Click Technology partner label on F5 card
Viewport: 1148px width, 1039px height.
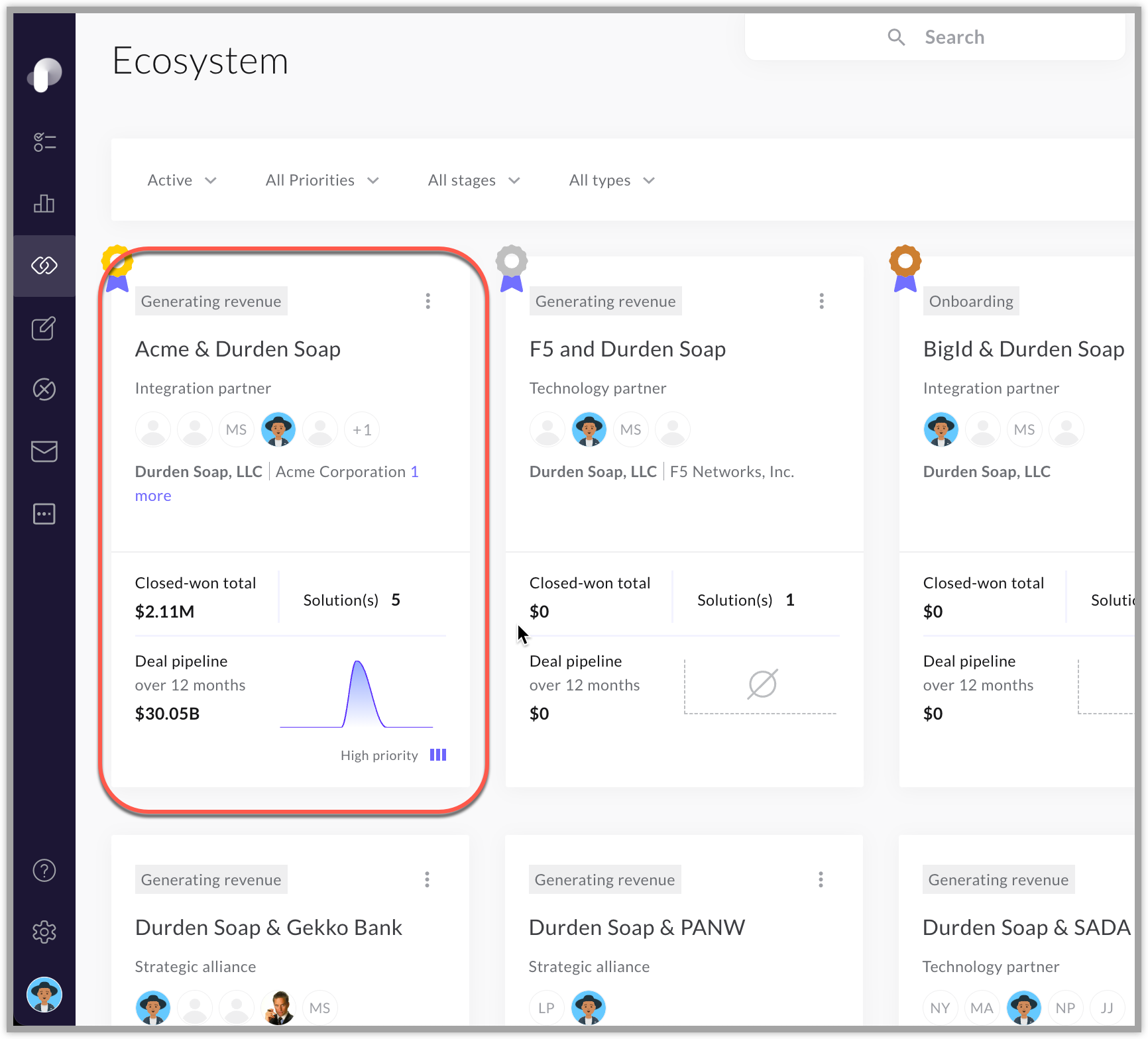click(x=598, y=388)
